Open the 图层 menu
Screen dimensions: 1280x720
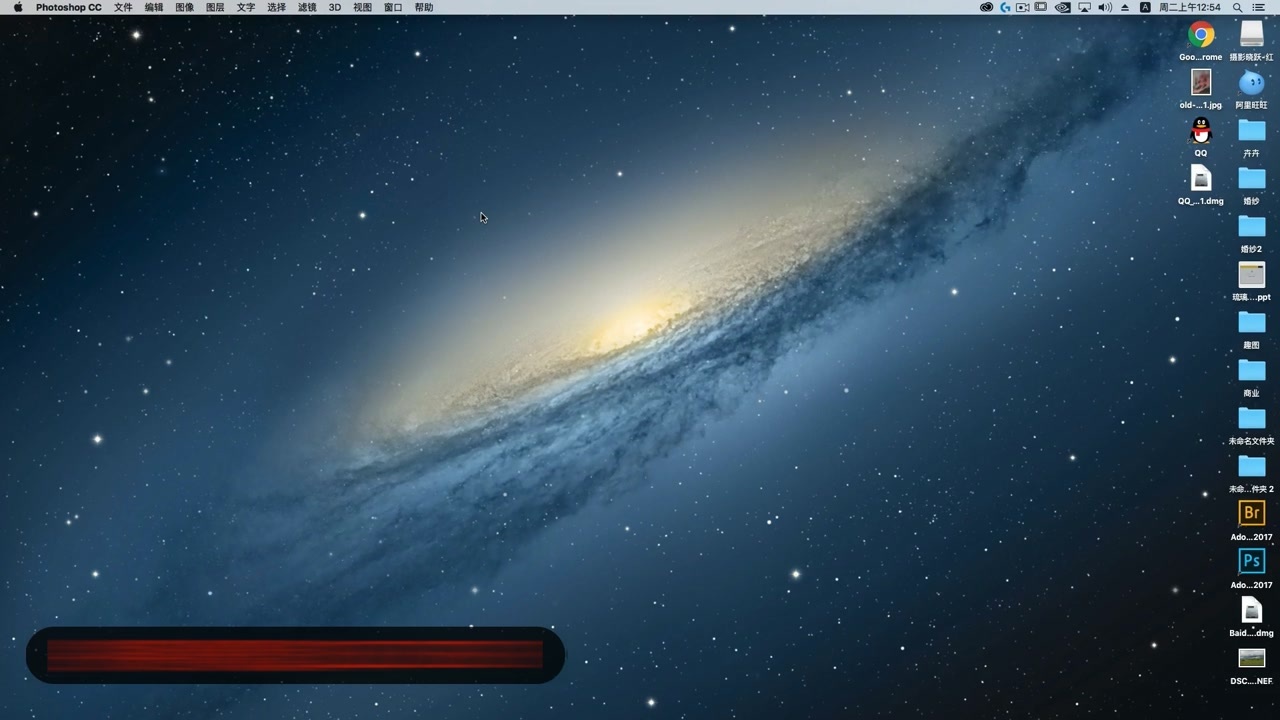215,7
